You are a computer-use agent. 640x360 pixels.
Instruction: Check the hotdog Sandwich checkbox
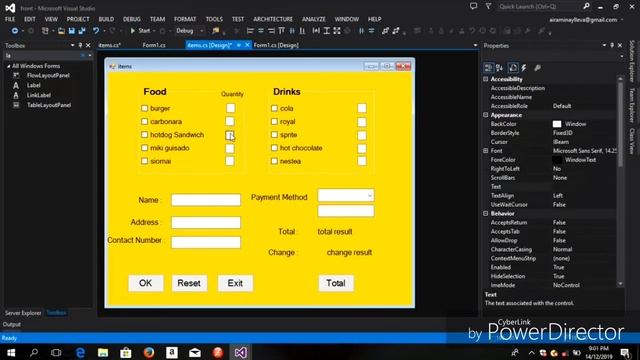[144, 134]
